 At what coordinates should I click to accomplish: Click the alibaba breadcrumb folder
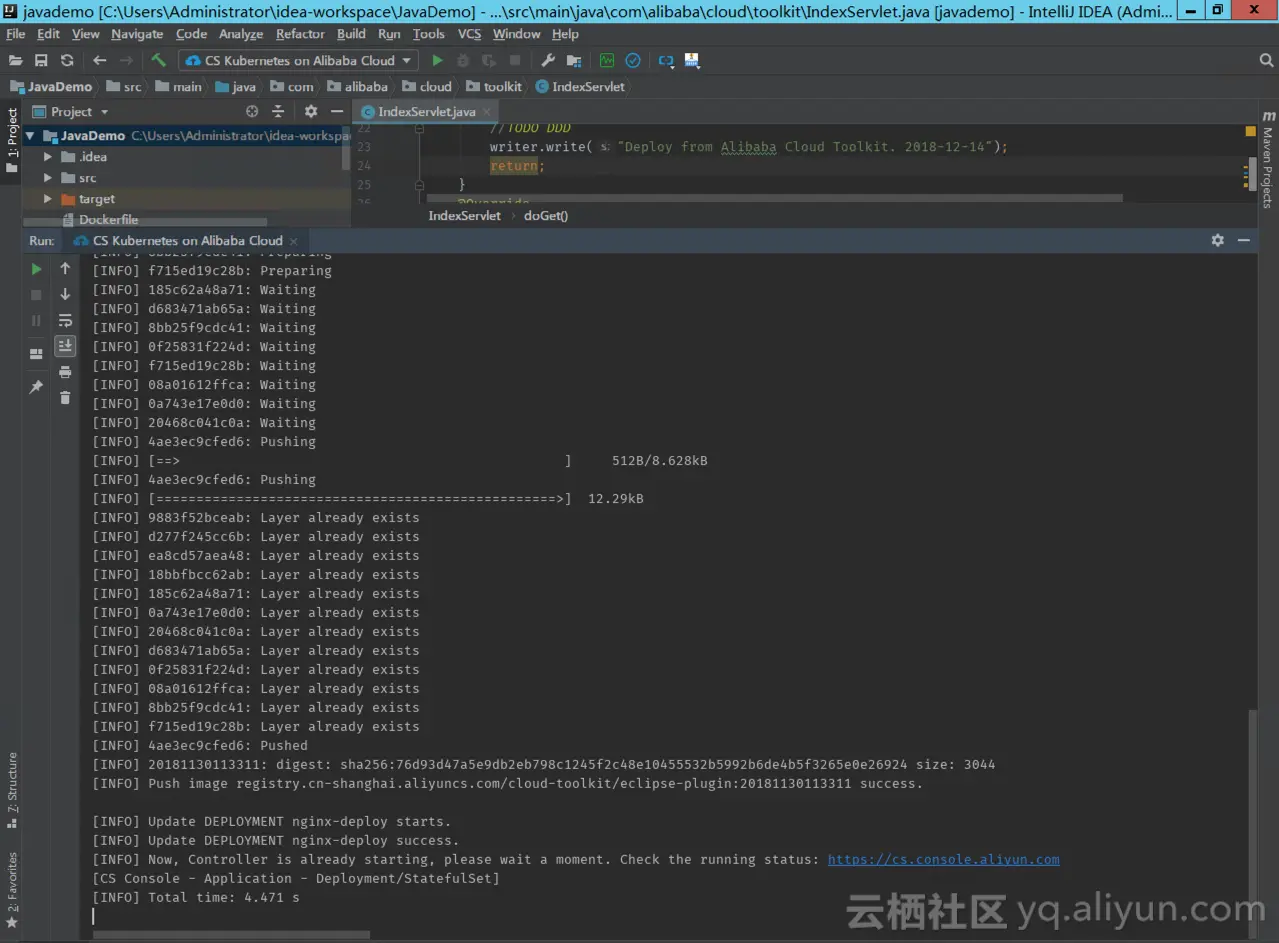point(358,87)
